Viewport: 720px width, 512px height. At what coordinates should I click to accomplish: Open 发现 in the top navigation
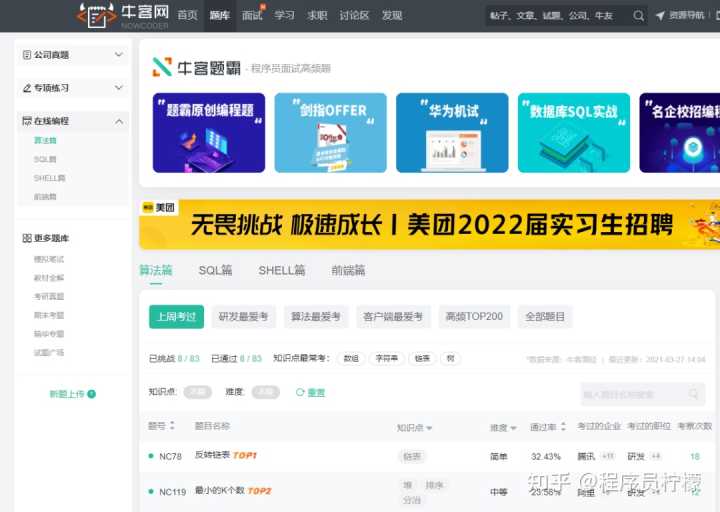pyautogui.click(x=392, y=16)
